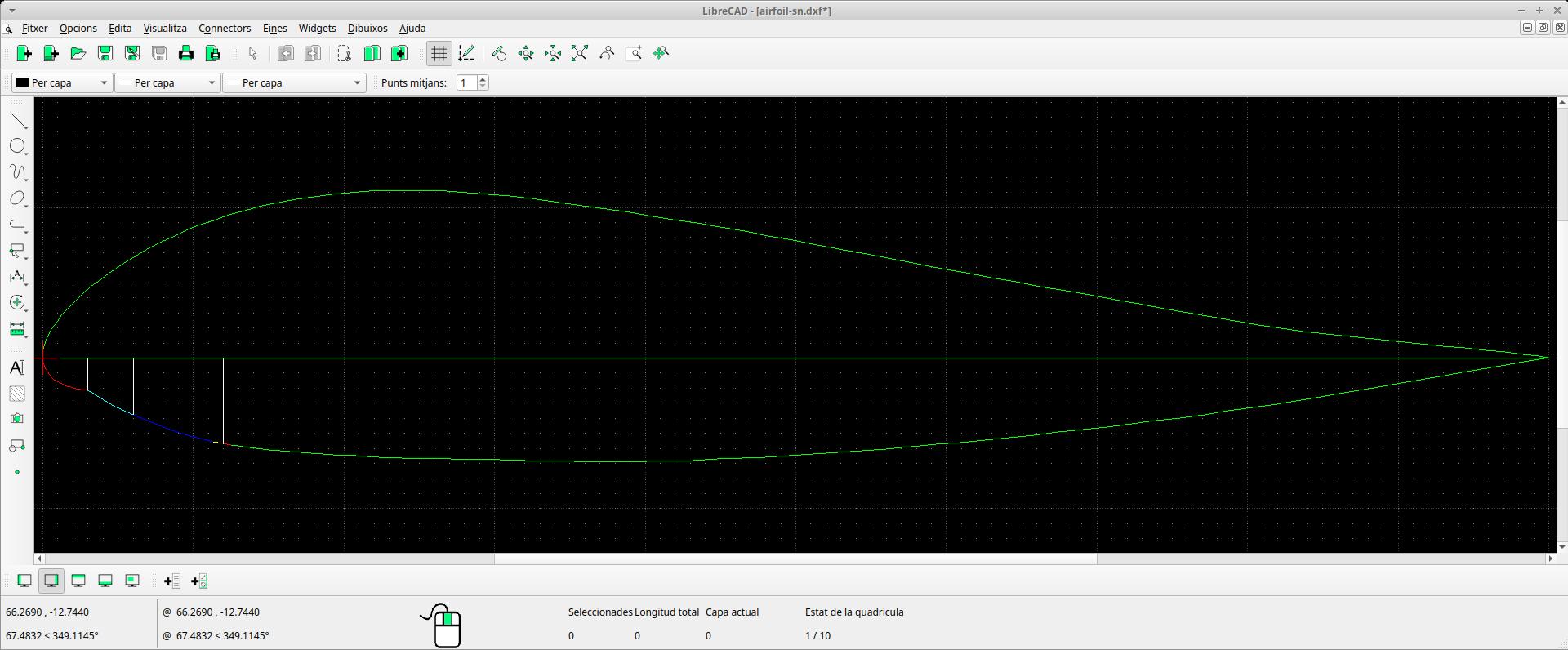The width and height of the screenshot is (1568, 650).
Task: Select the Text tool
Action: tap(17, 367)
